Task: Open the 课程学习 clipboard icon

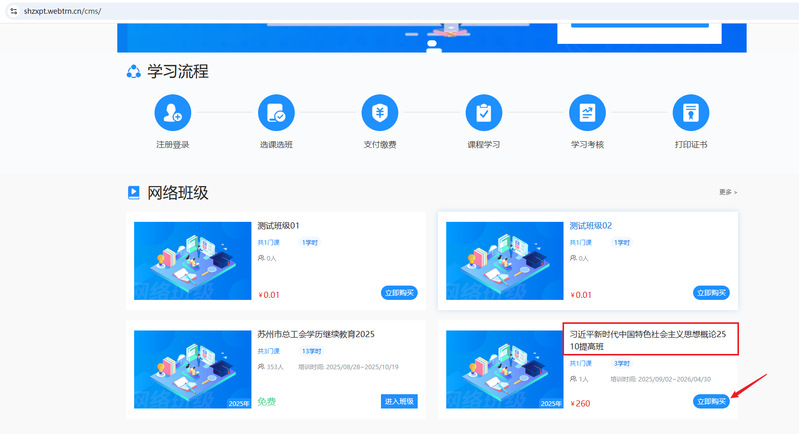Action: click(484, 114)
